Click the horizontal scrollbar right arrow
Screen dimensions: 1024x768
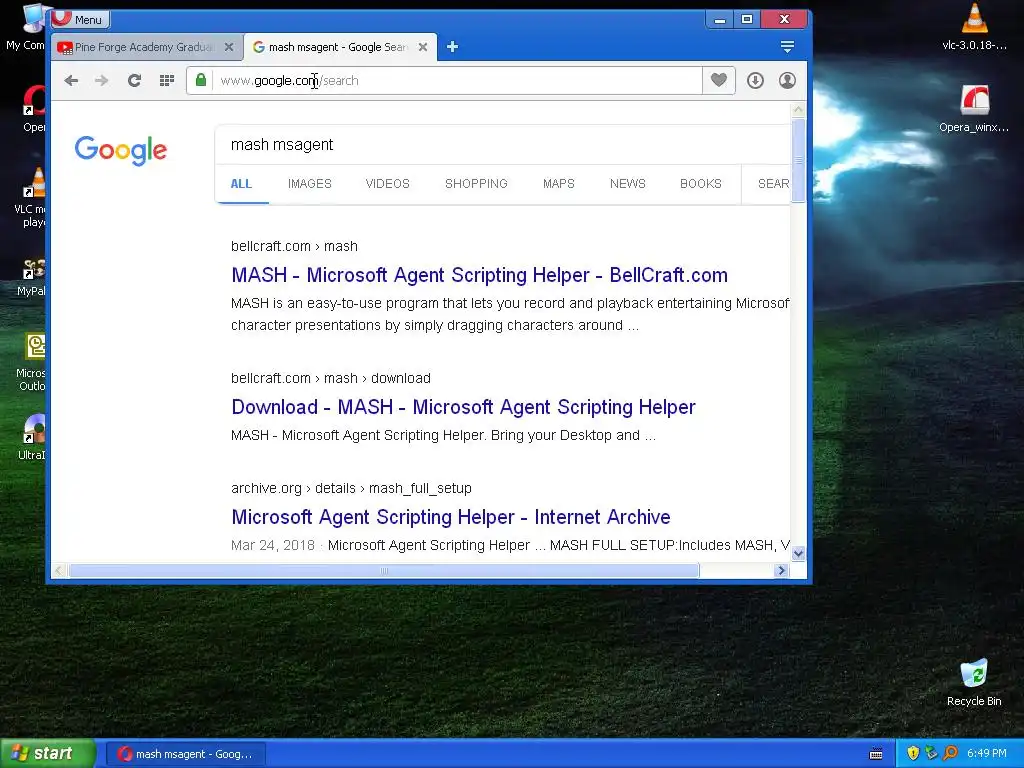coord(781,570)
